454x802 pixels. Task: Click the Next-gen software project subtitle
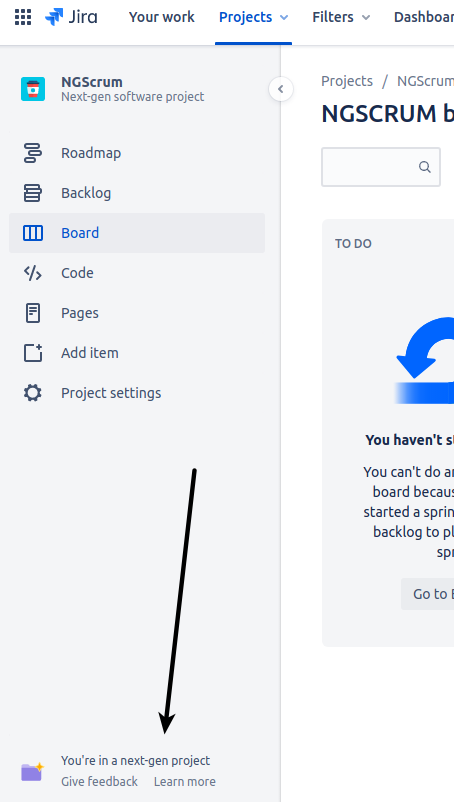click(132, 97)
